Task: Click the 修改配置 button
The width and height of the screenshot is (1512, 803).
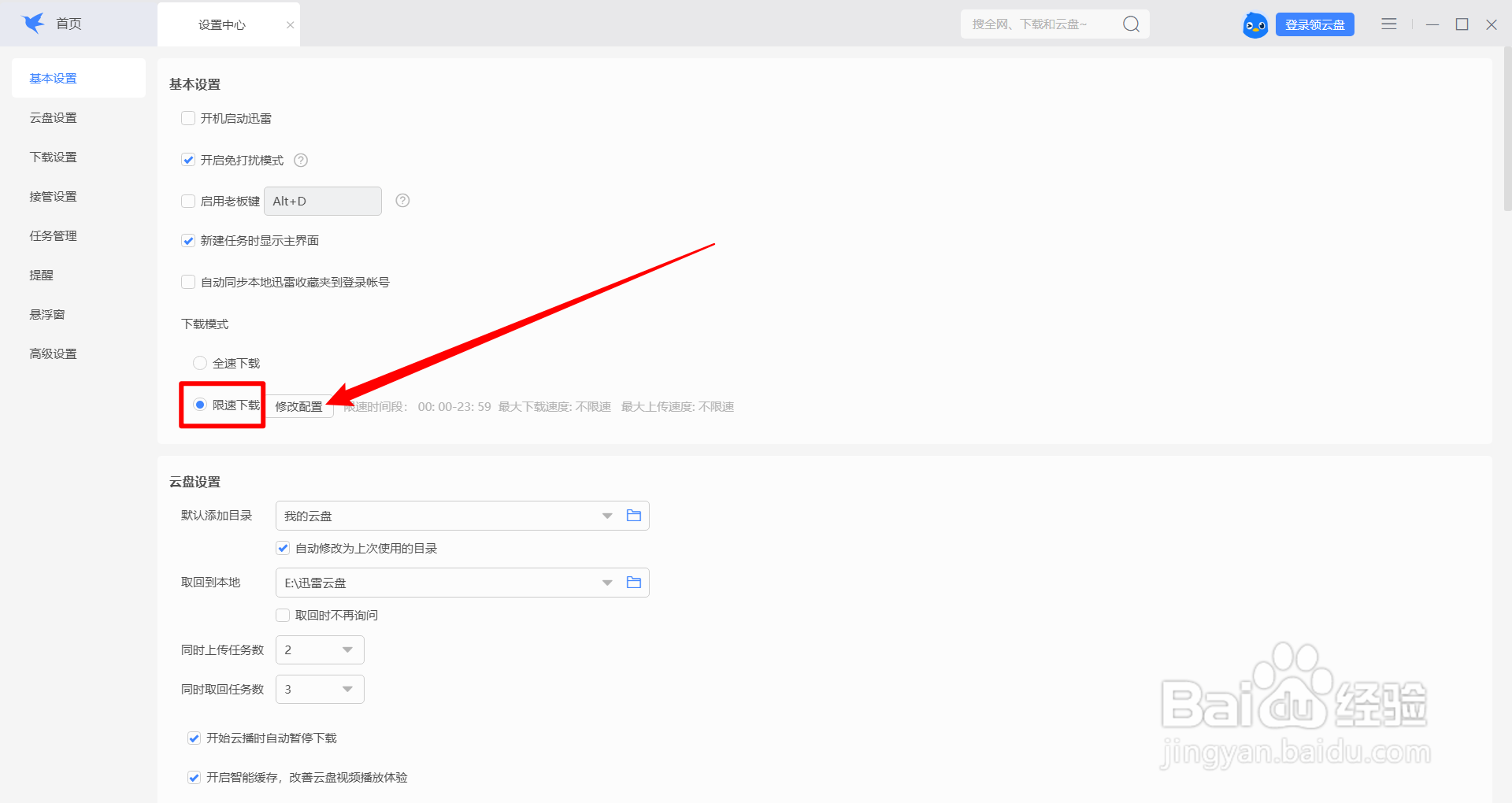Action: click(x=299, y=406)
